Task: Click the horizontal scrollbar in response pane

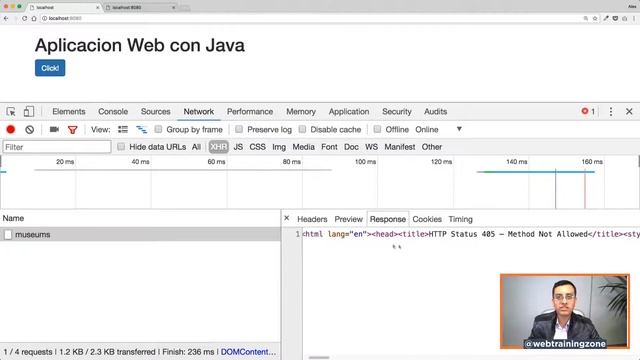Action: coord(319,358)
